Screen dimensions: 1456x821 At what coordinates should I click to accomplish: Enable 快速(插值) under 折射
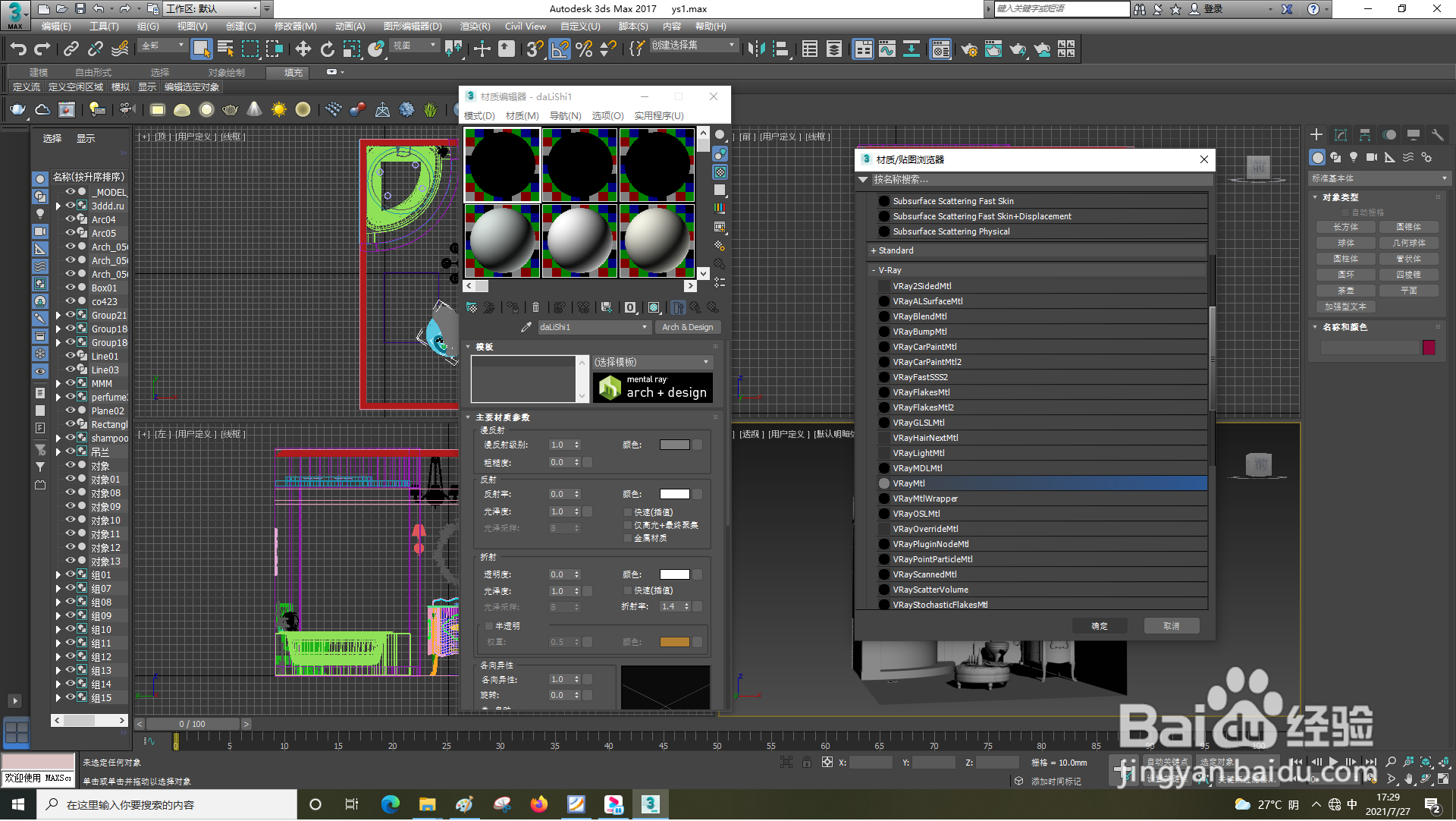[x=628, y=590]
